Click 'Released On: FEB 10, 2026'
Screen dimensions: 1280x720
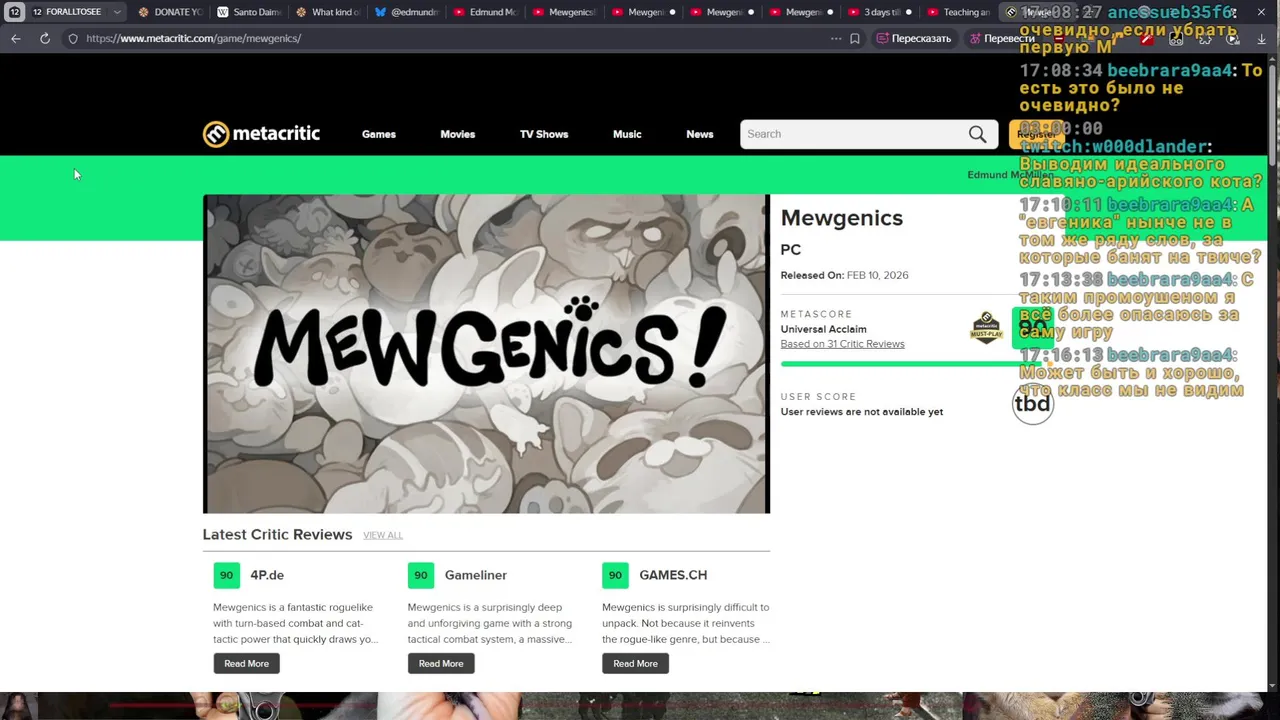click(x=844, y=275)
